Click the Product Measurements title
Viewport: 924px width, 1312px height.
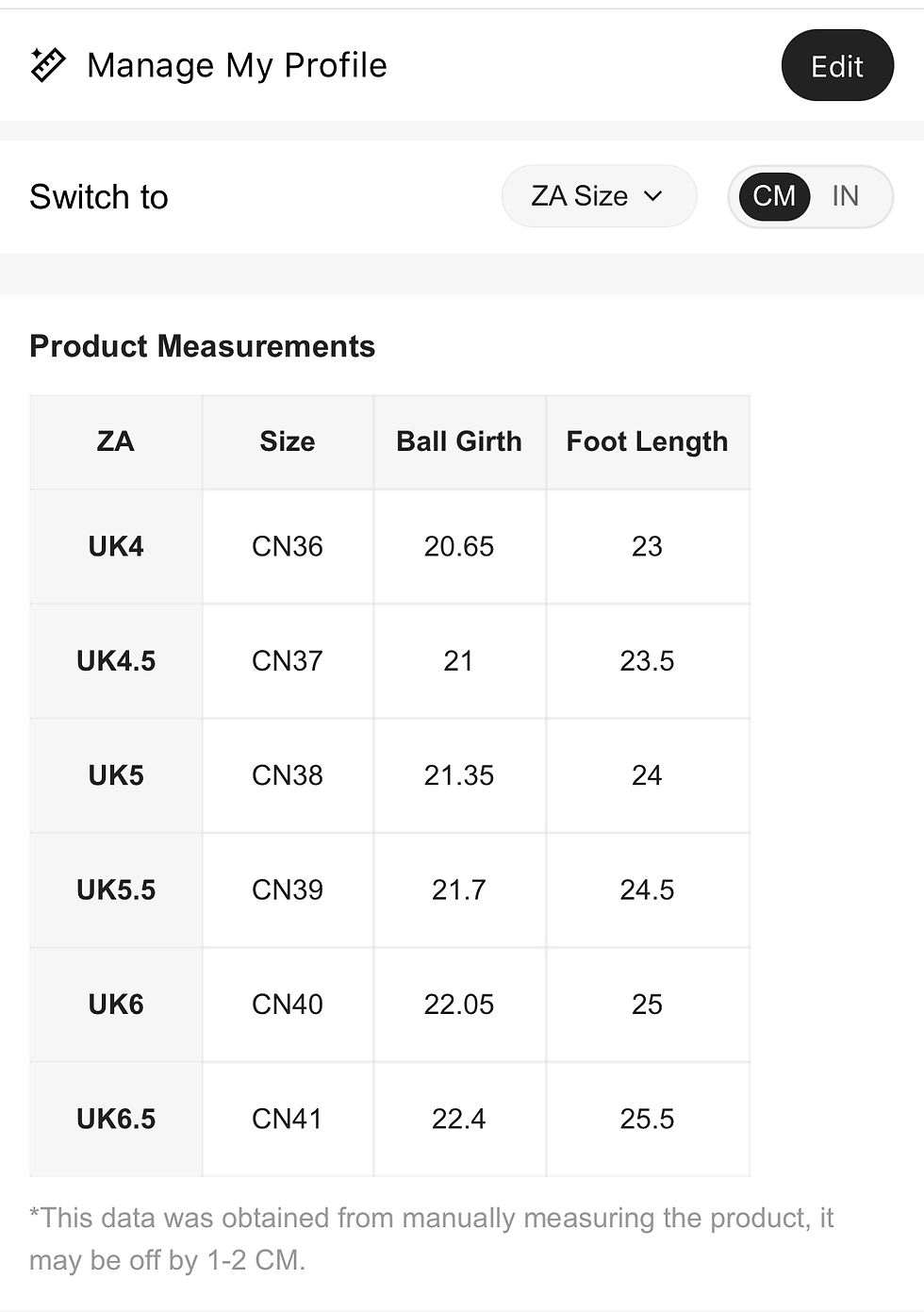click(203, 346)
